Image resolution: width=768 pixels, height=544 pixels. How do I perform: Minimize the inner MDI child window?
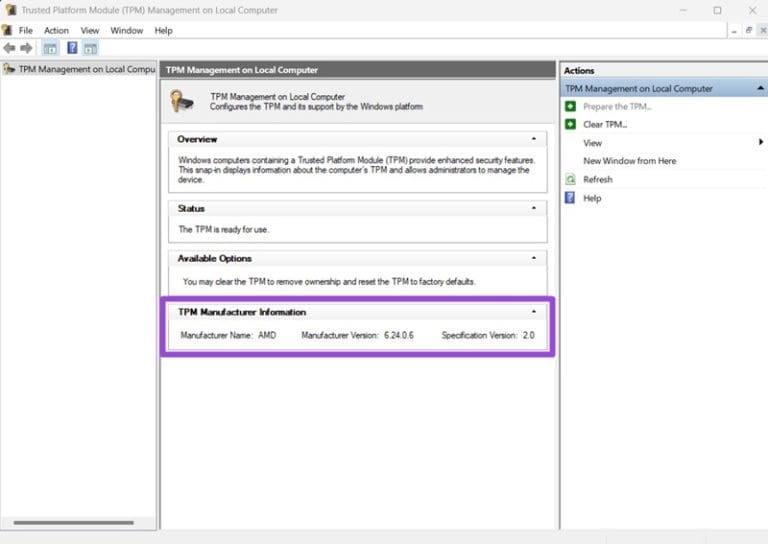734,31
